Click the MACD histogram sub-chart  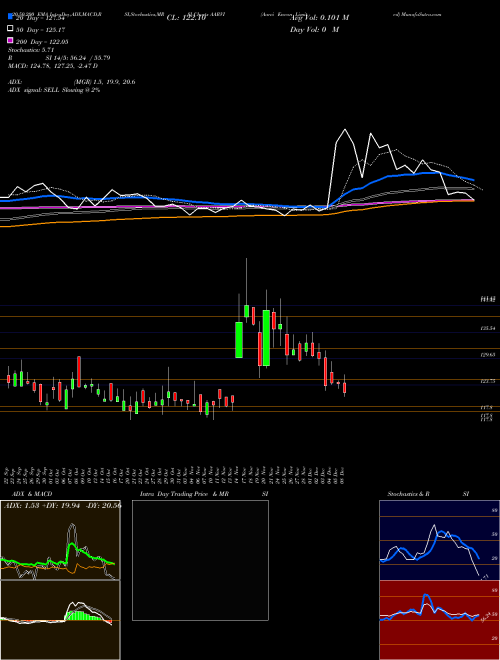(60, 620)
